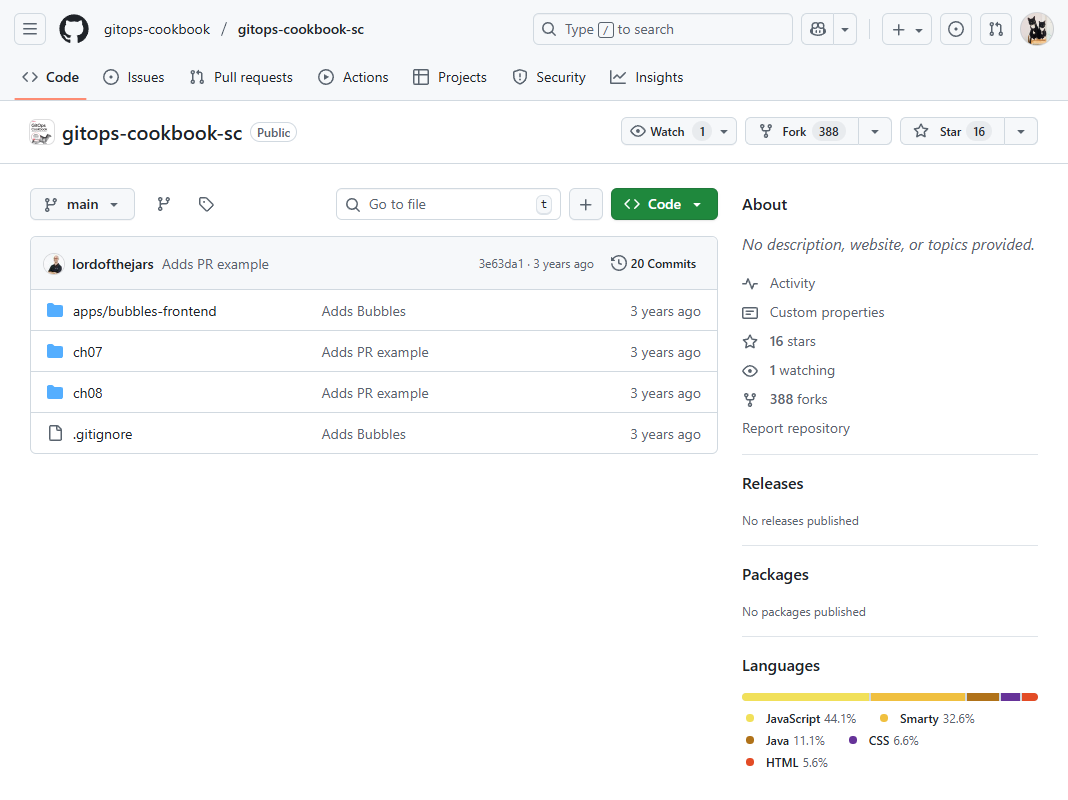Screen dimensions: 1068x800
Task: View the 388 forks list
Action: pos(798,399)
